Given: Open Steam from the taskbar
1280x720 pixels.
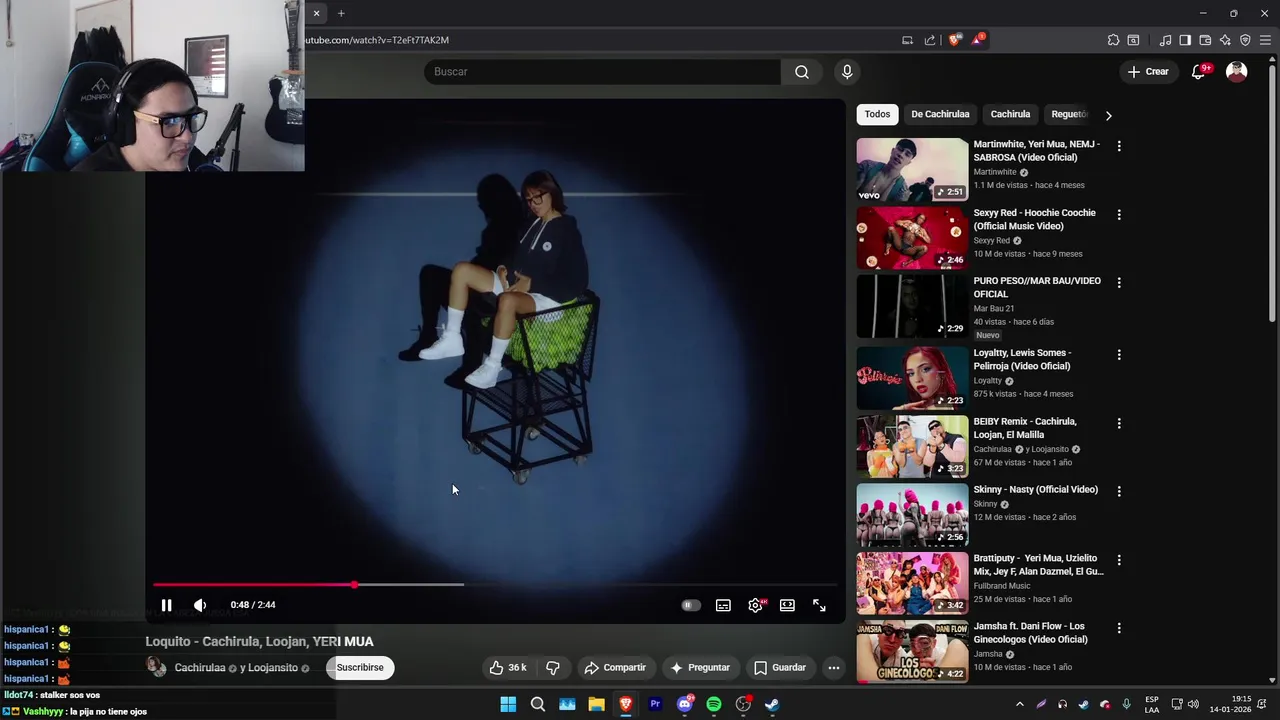Looking at the screenshot, I should 772,704.
